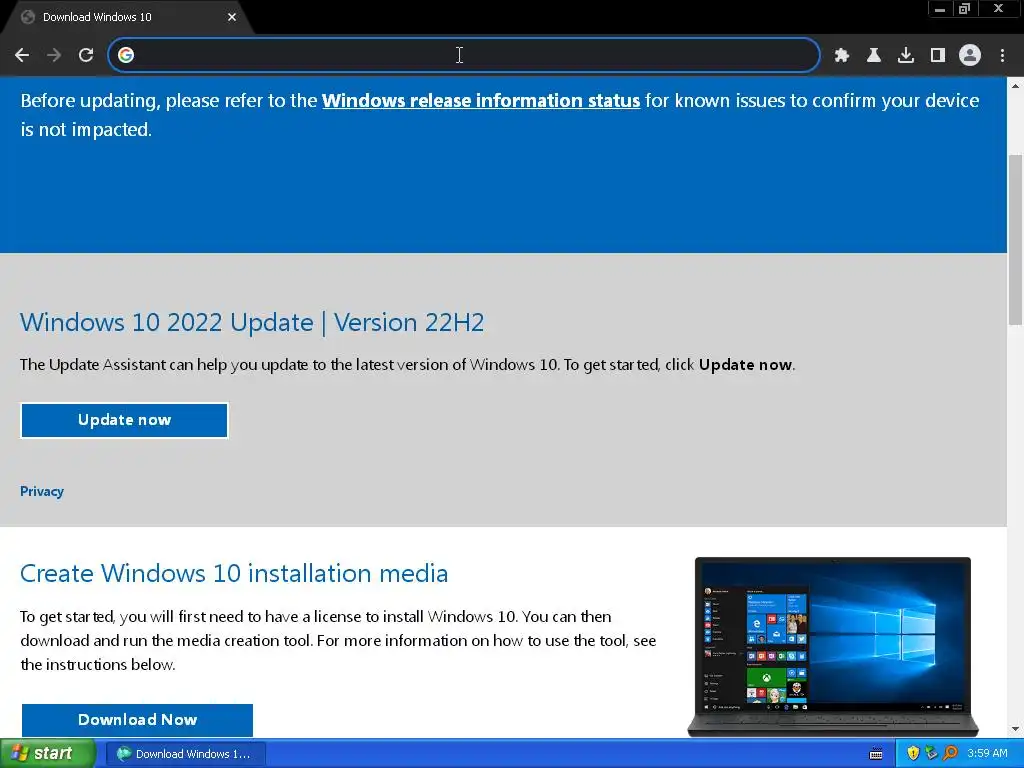Open Windows release information status link
The image size is (1024, 768).
[x=481, y=101]
